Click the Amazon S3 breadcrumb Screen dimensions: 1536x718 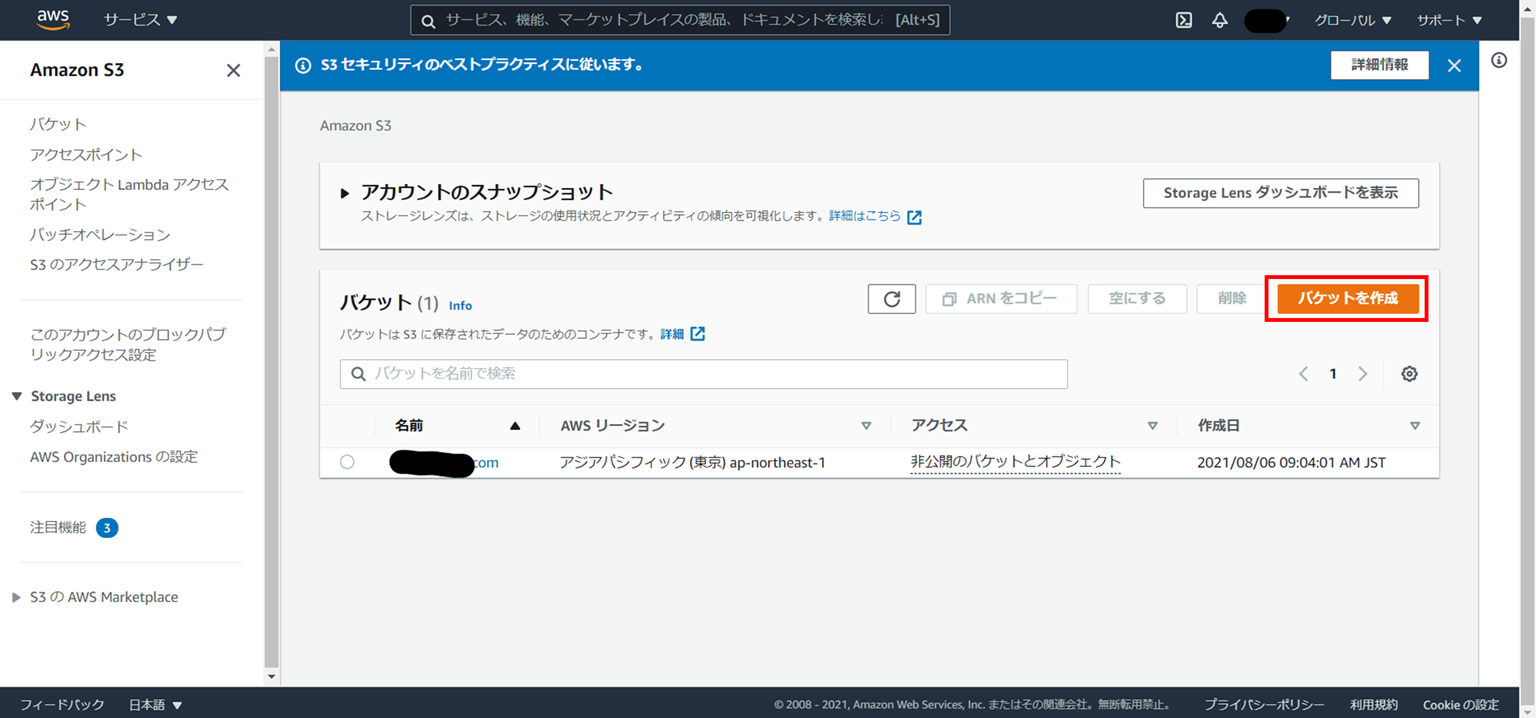coord(356,126)
